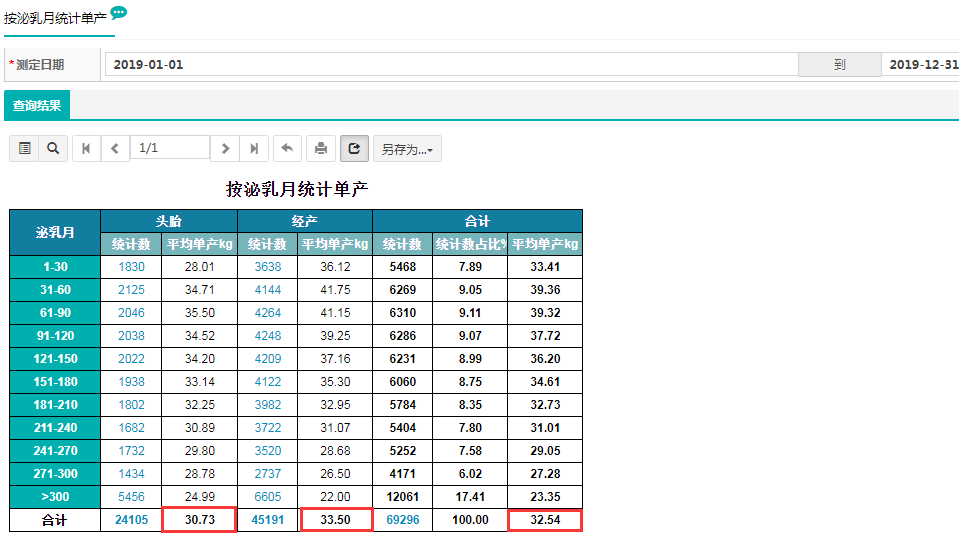Open grand total link 69296
This screenshot has height=535, width=959.
(403, 520)
